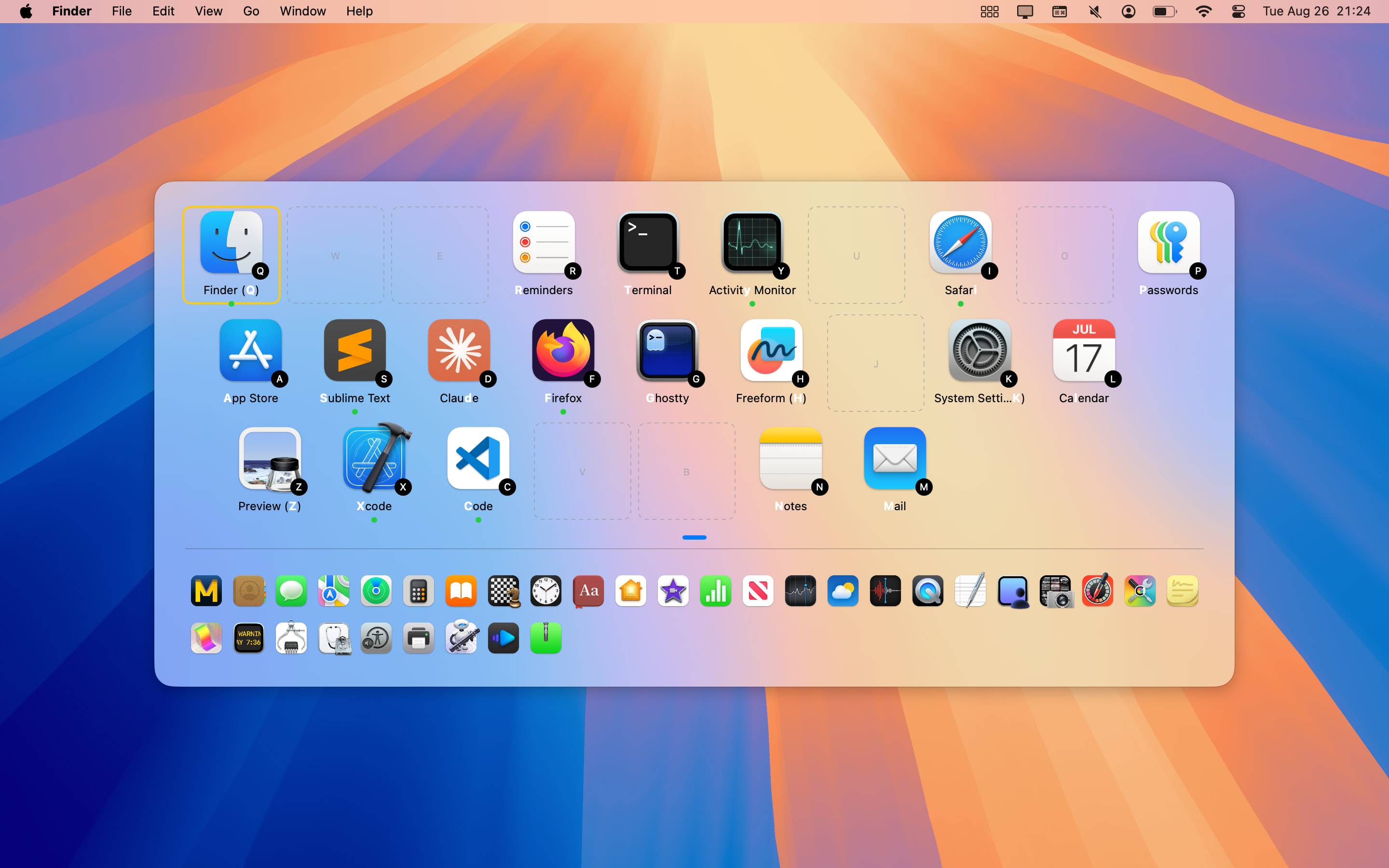1389x868 pixels.
Task: Launch Sublime Text icon
Action: tap(354, 350)
